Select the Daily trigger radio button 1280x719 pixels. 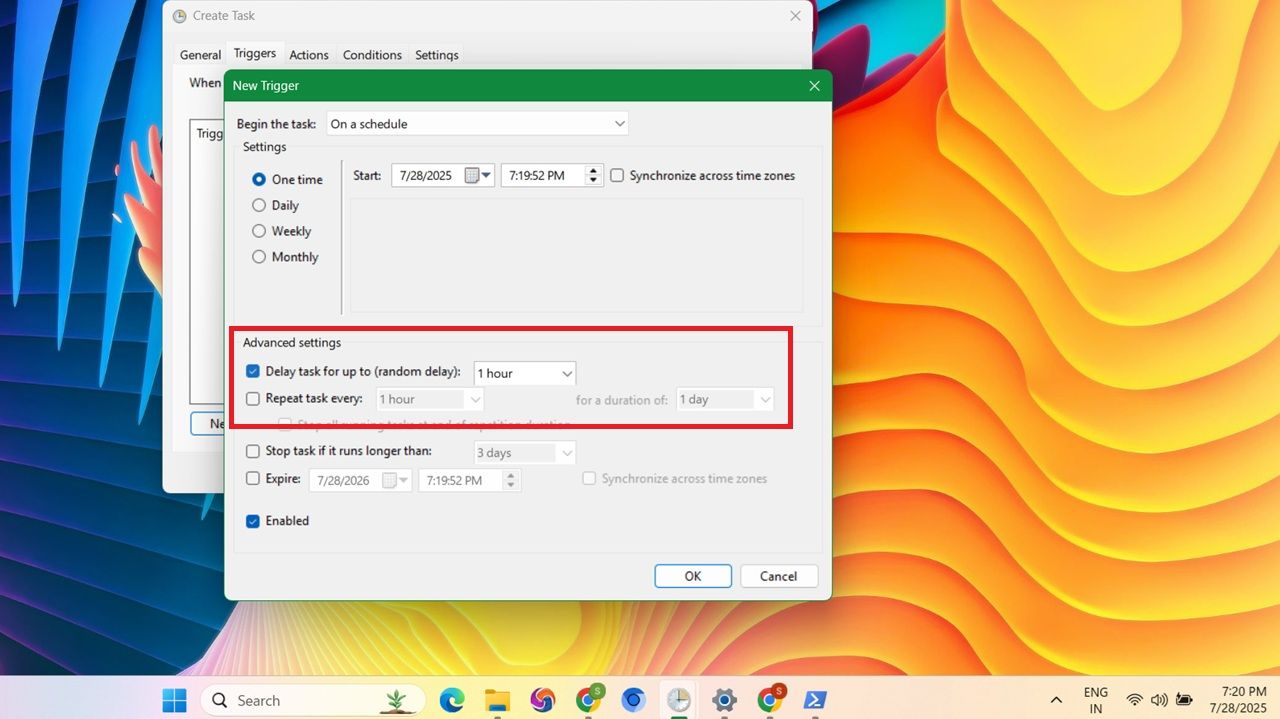click(x=260, y=205)
